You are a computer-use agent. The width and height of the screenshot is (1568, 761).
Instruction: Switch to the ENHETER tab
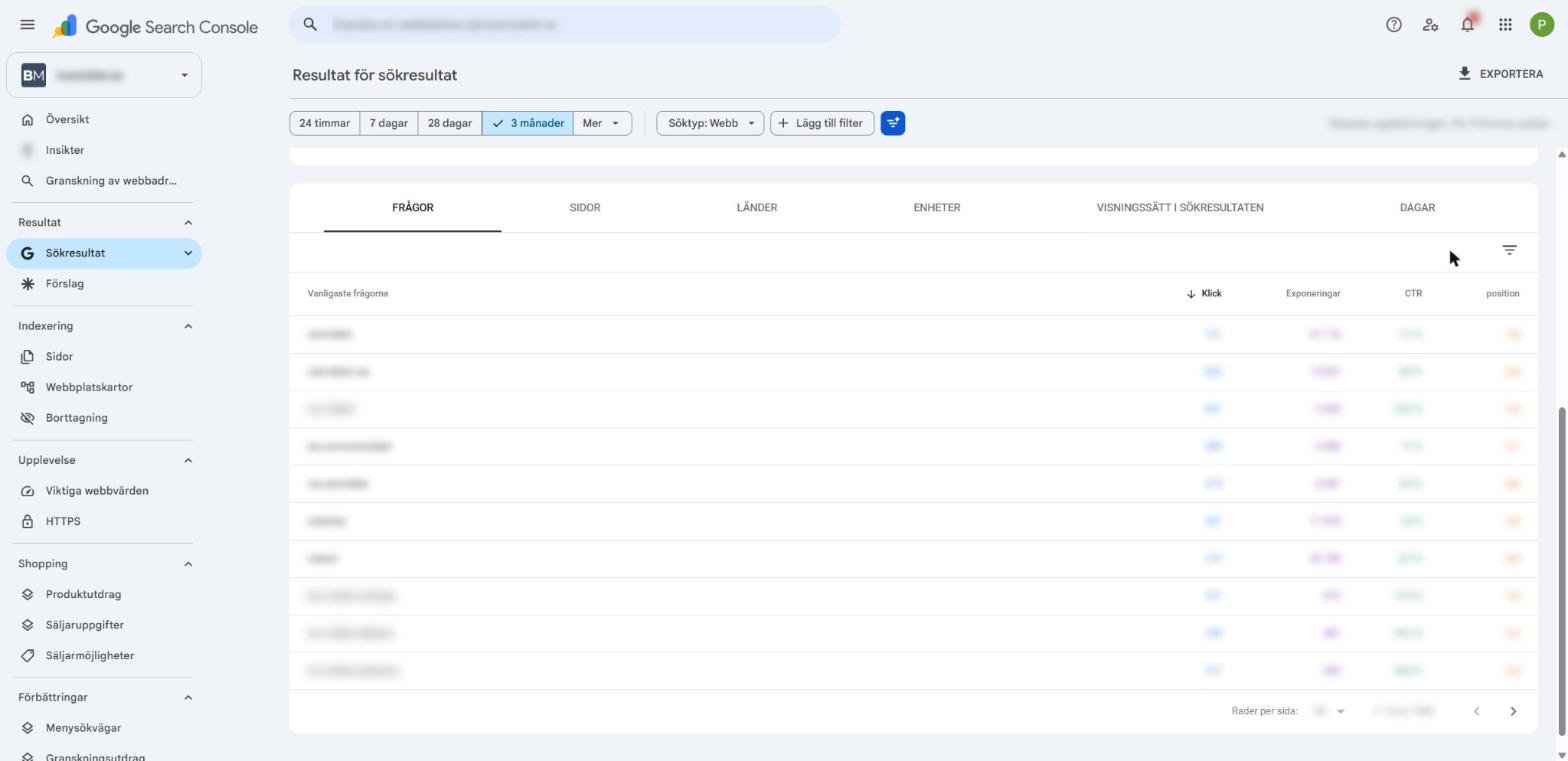pyautogui.click(x=937, y=208)
